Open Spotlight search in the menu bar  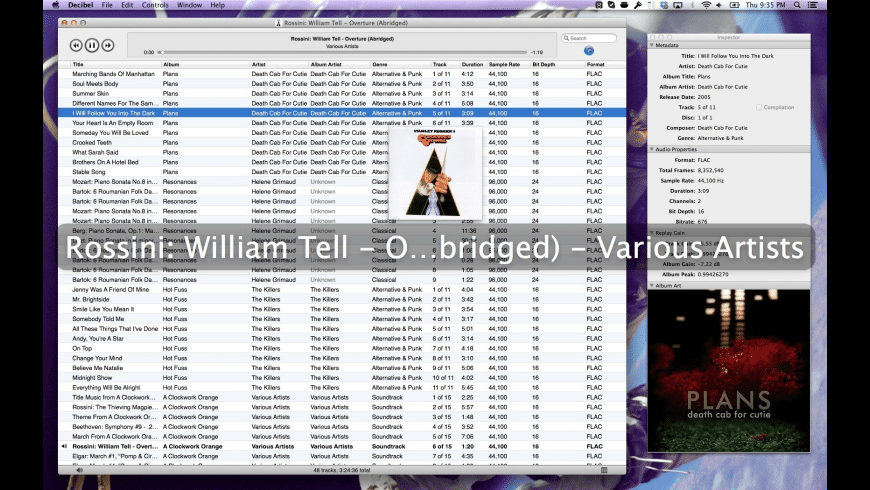pos(797,5)
